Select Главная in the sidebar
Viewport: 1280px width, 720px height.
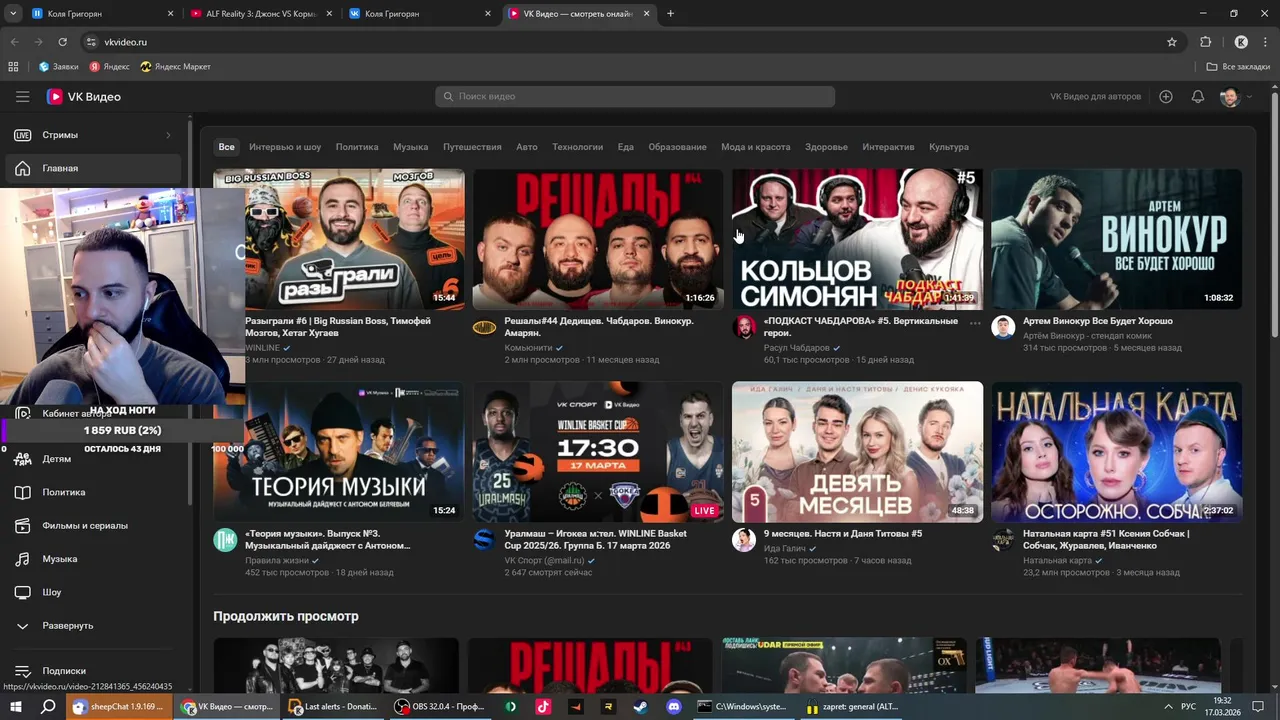pos(93,168)
